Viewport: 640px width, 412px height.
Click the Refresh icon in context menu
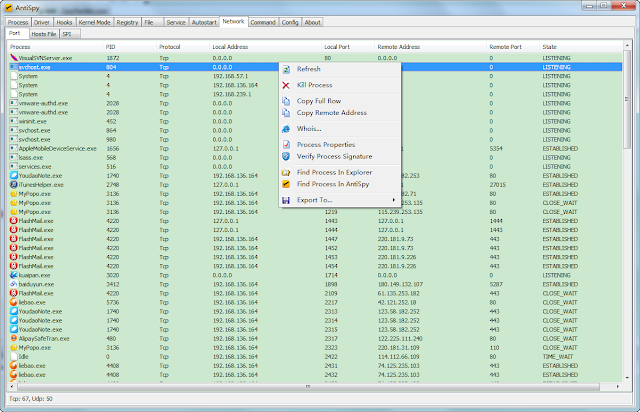(x=286, y=69)
